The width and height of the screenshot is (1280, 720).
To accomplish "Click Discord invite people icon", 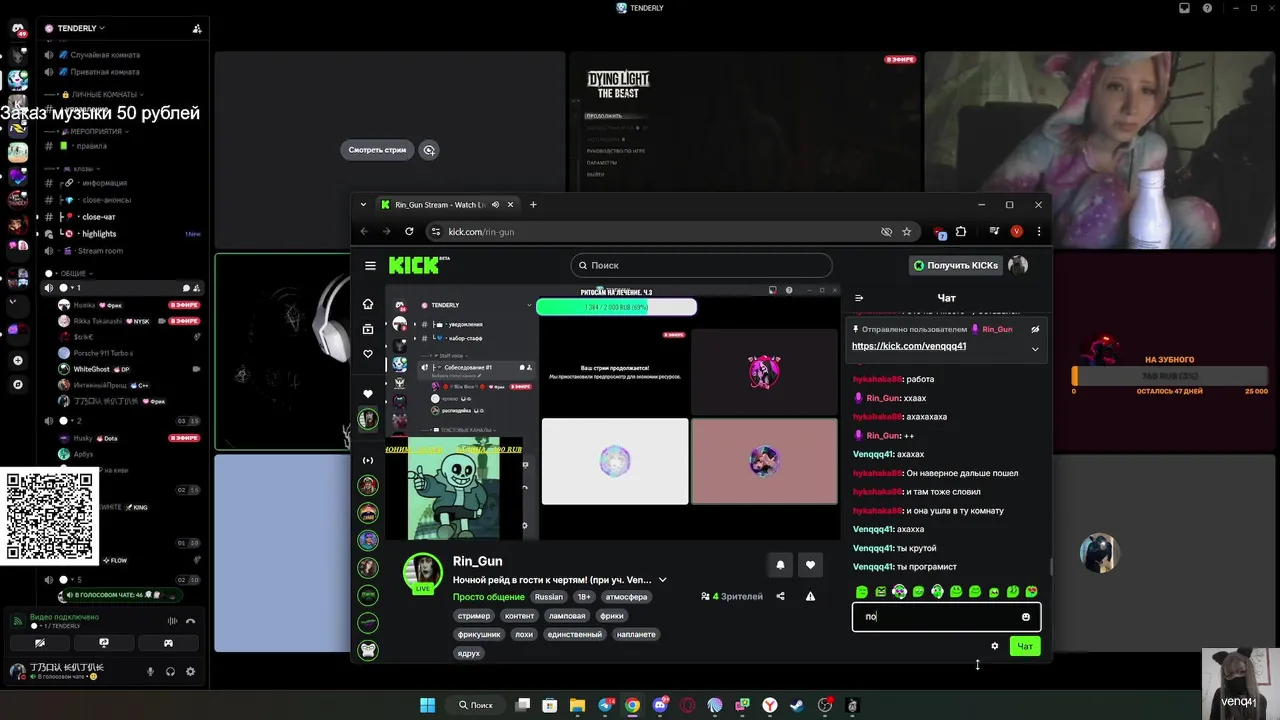I will tap(197, 28).
